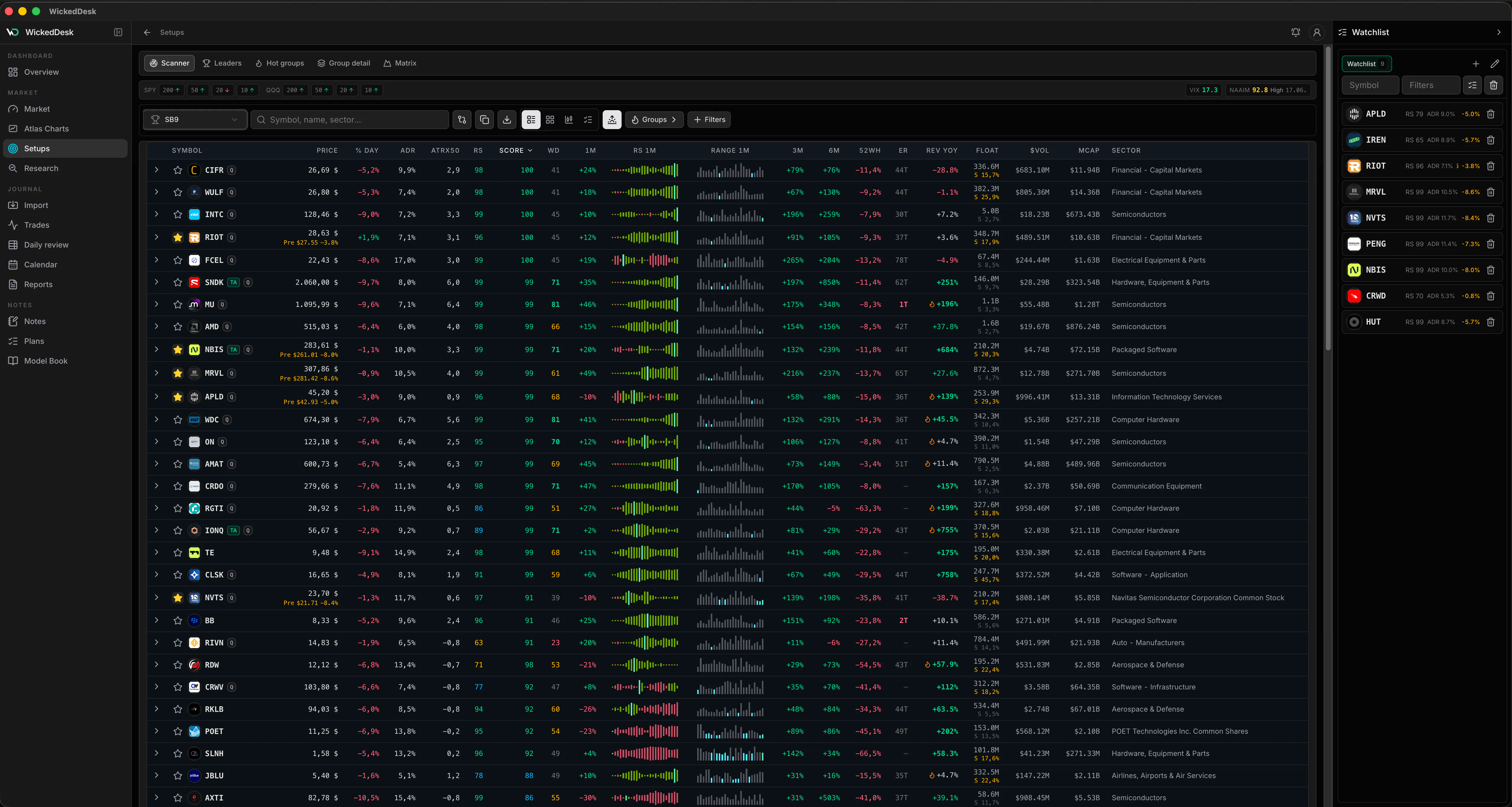Click the scanner search input field

point(350,120)
